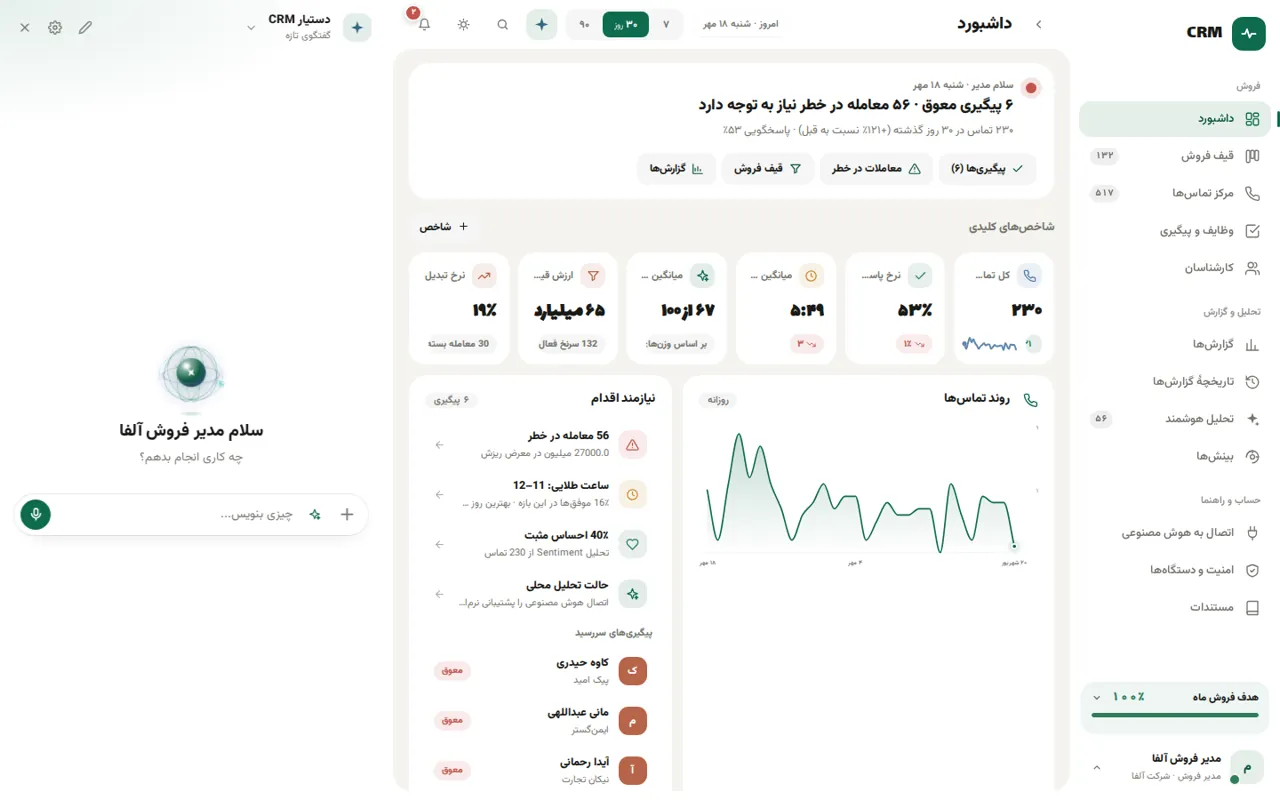
Task: Collapse the sidebar with header chevron
Action: coord(1038,24)
